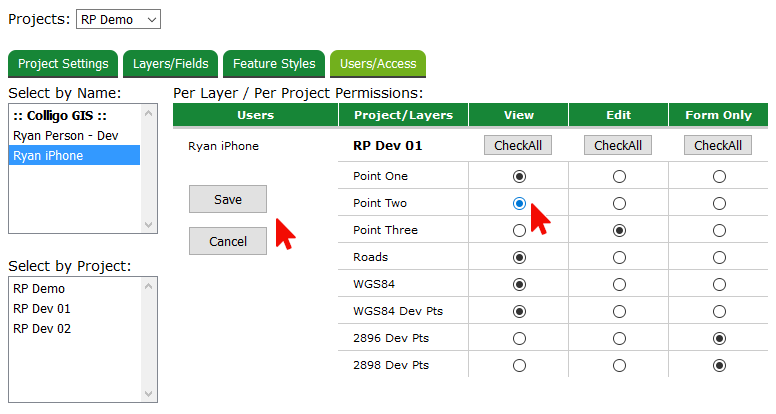Select View radio for Point Three

tap(518, 230)
